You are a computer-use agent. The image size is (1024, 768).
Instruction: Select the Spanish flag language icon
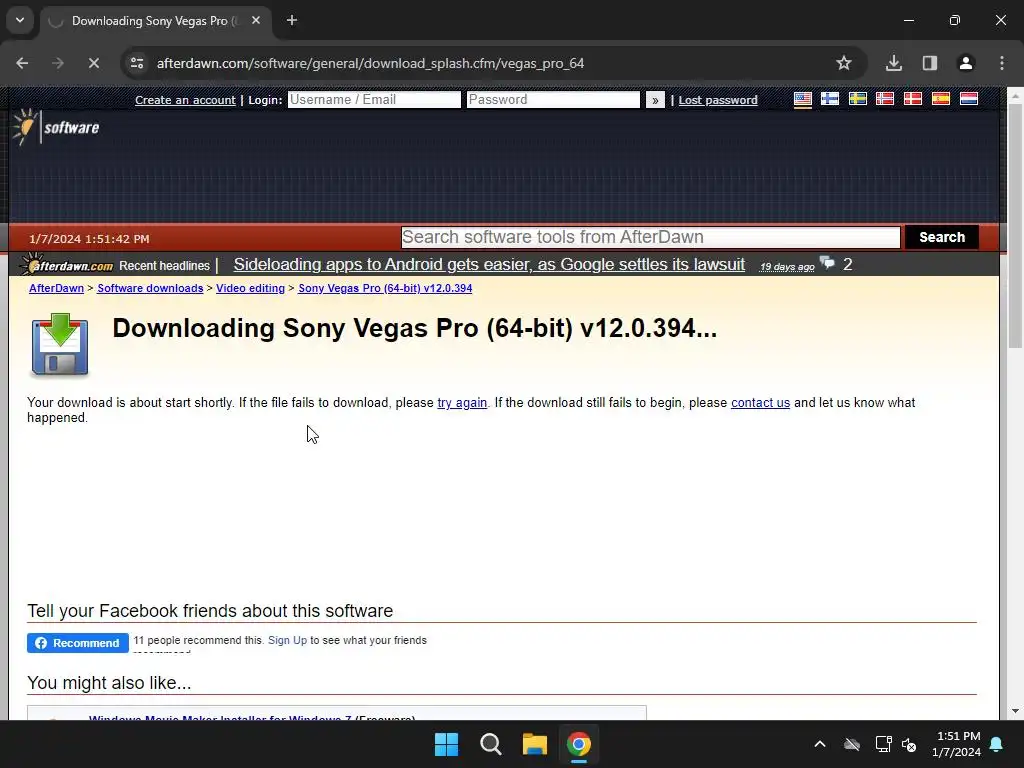940,99
